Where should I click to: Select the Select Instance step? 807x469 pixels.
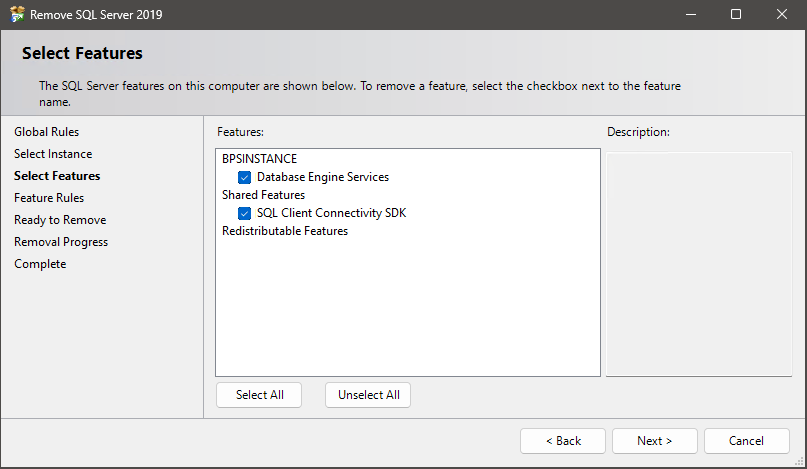[53, 154]
